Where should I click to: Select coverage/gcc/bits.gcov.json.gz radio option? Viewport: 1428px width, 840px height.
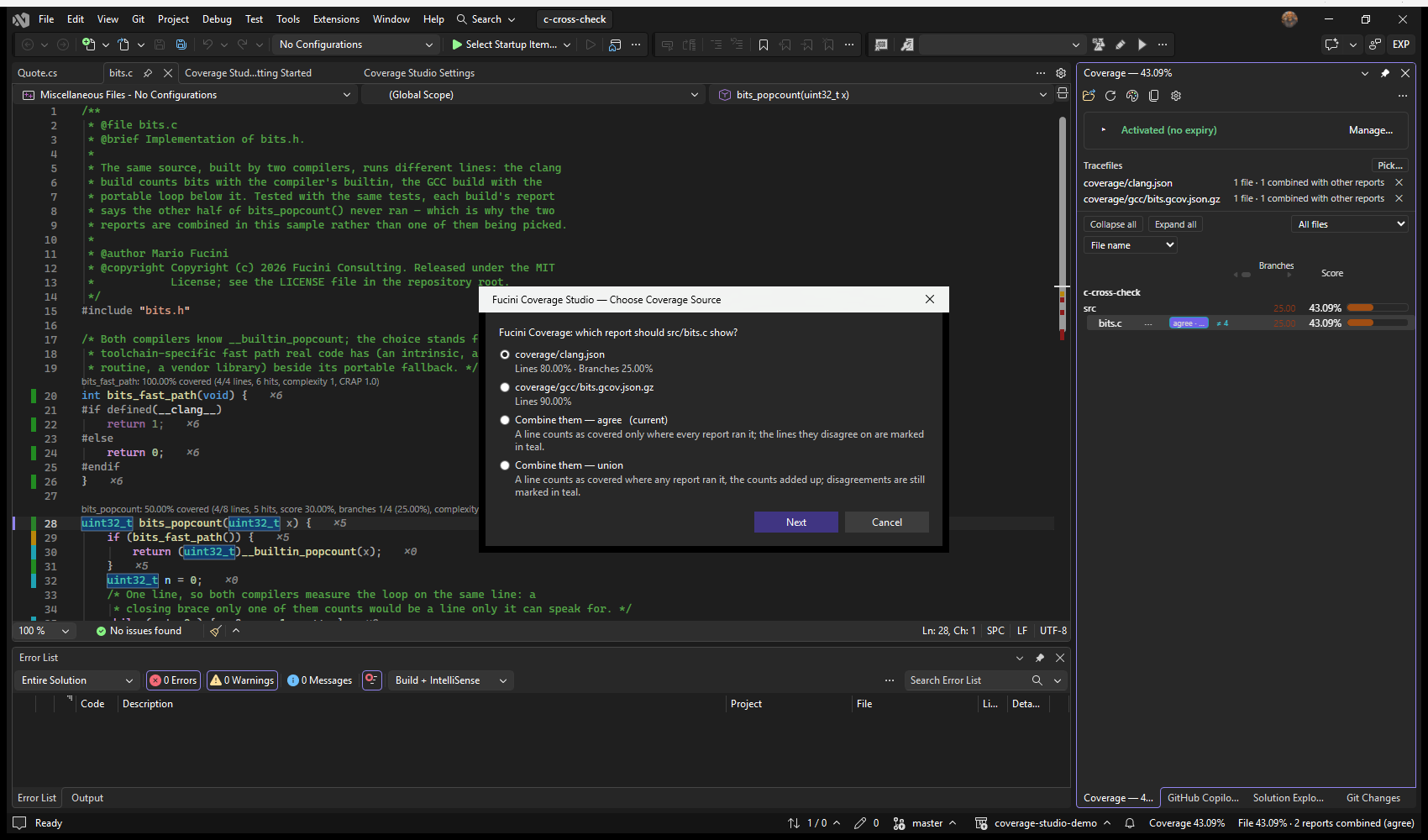coord(505,387)
